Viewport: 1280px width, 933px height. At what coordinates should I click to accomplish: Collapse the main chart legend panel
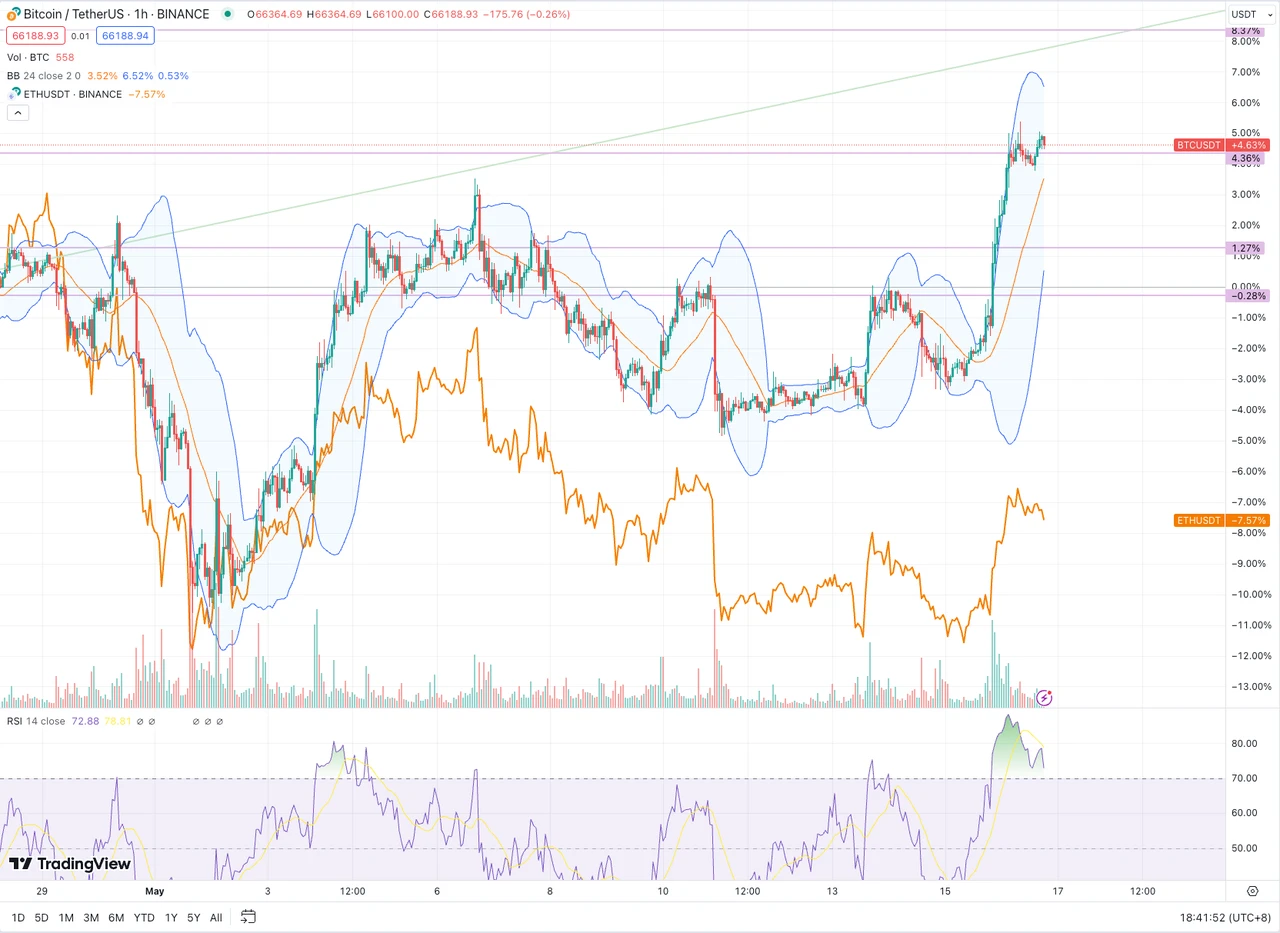pos(17,112)
